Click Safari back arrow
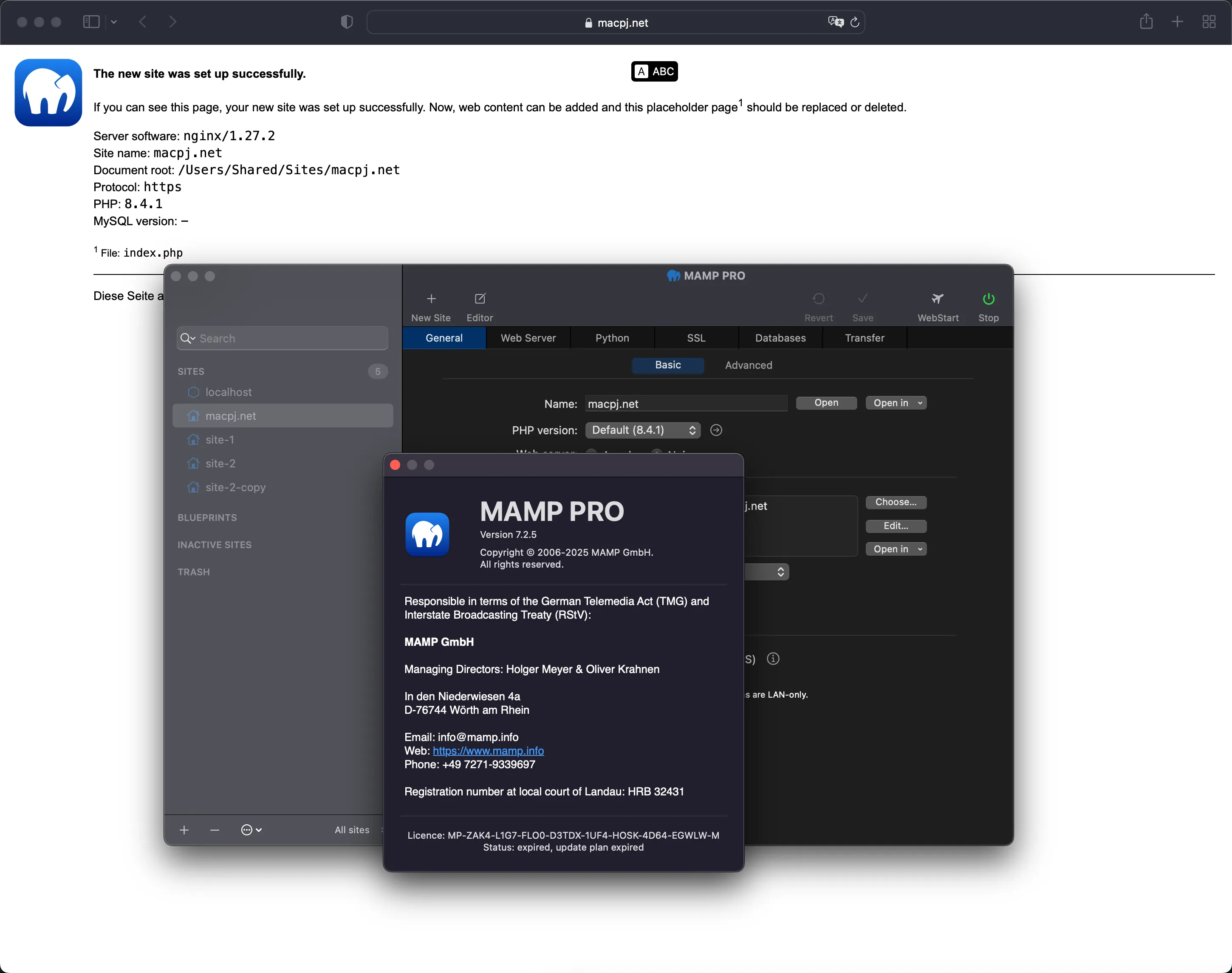The image size is (1232, 973). (x=142, y=22)
